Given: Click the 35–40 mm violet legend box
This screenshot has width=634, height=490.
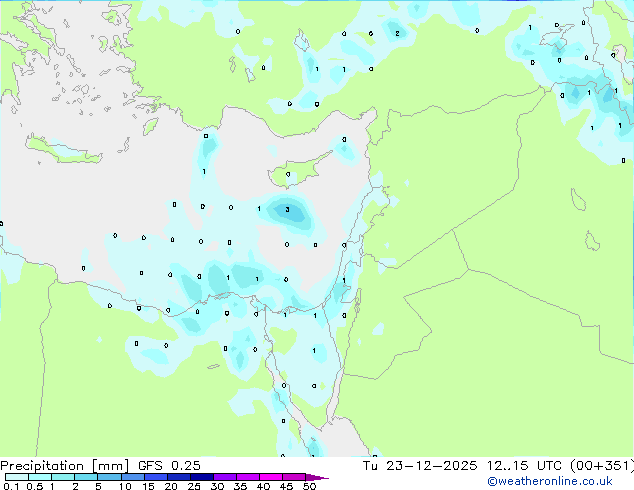Looking at the screenshot, I should [x=247, y=477].
